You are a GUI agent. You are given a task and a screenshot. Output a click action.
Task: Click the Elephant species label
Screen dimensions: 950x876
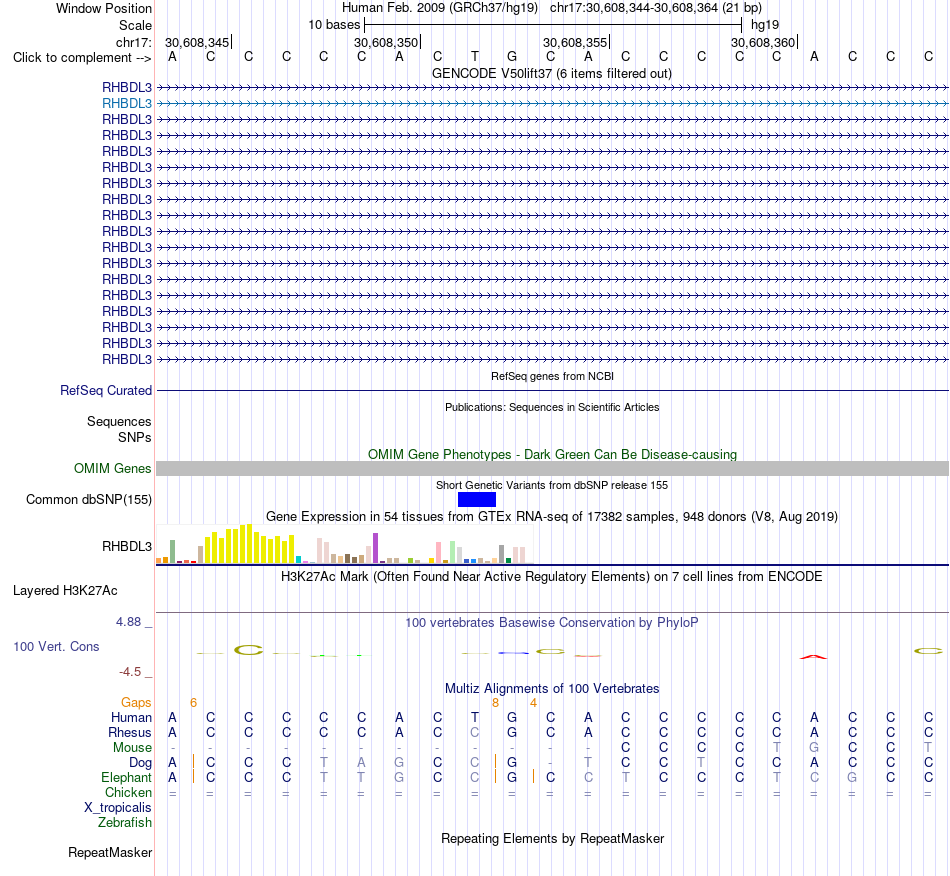coord(126,778)
